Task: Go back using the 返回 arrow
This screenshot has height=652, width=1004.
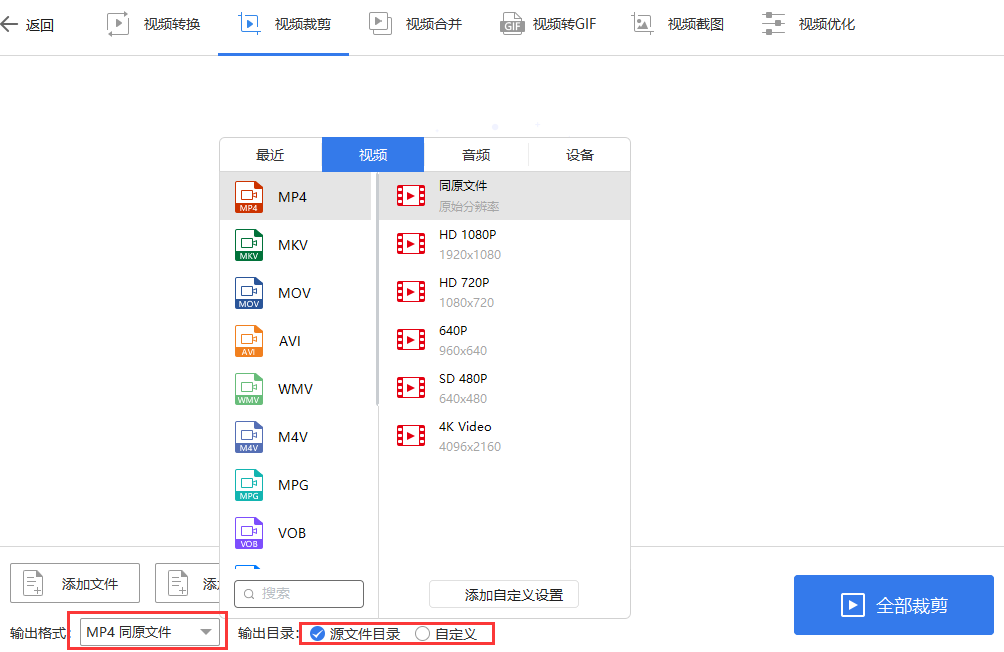Action: 9,25
